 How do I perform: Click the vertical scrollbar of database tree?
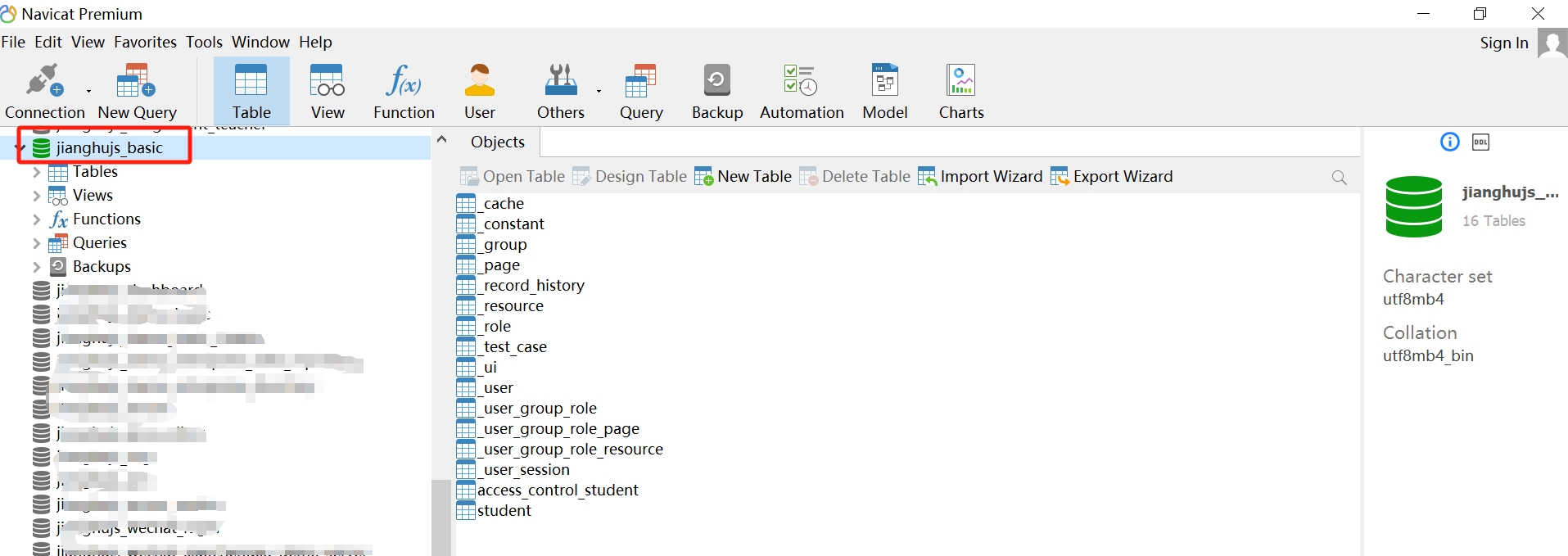click(441, 516)
